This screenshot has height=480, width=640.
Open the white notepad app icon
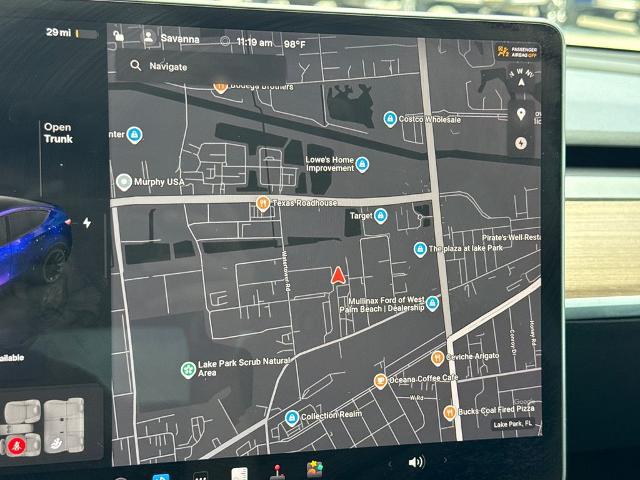tap(240, 473)
